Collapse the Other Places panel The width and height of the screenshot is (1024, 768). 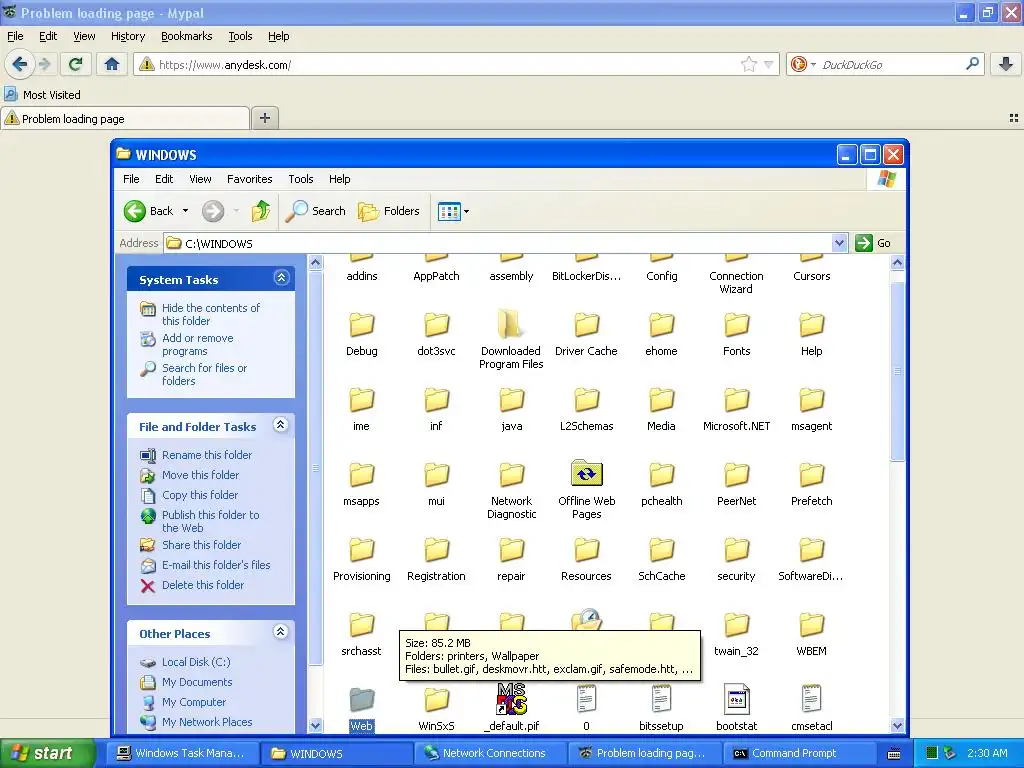pyautogui.click(x=281, y=632)
